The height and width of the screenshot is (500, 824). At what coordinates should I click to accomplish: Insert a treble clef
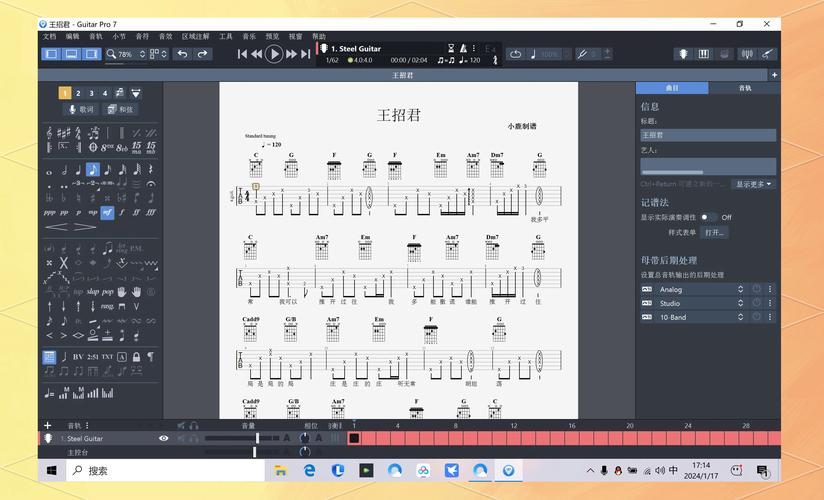coord(49,132)
